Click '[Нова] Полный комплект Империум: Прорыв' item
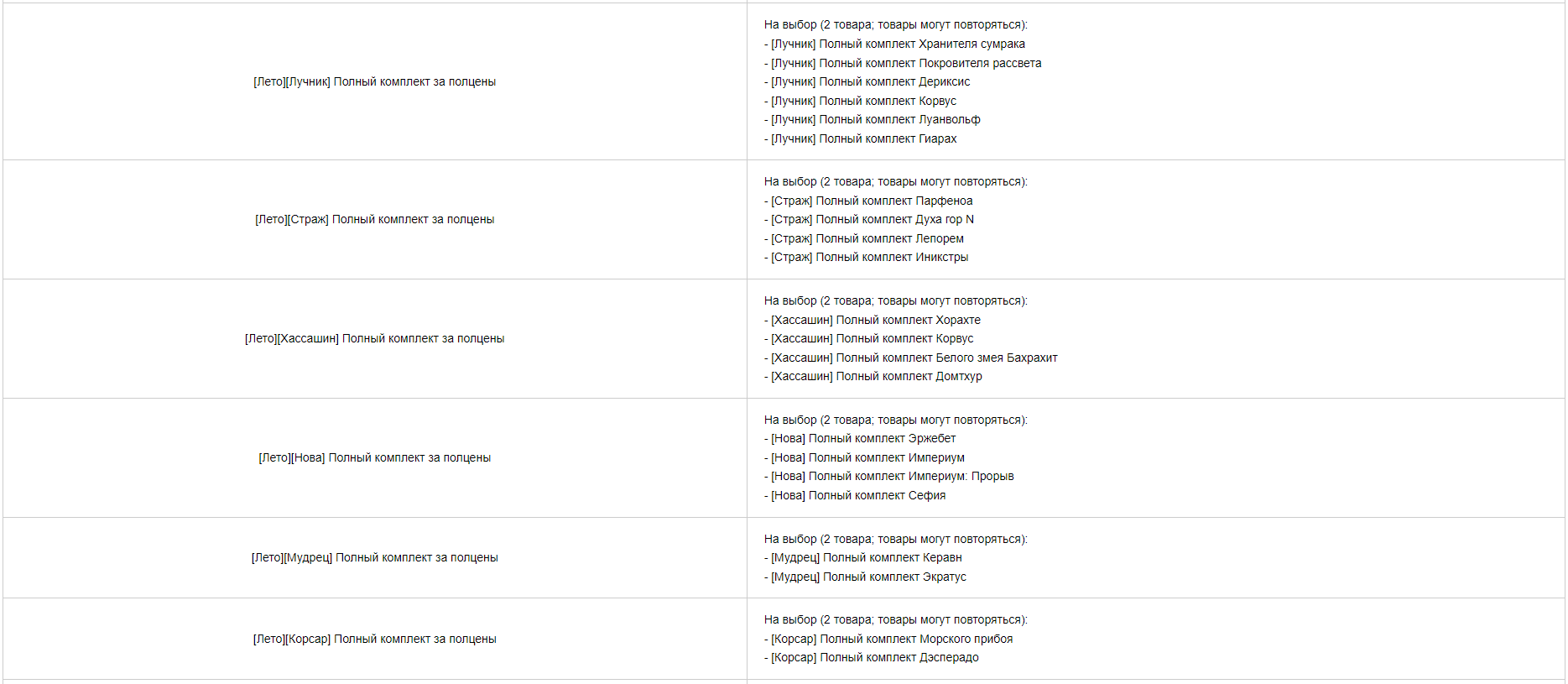The height and width of the screenshot is (684, 1568). (x=888, y=476)
